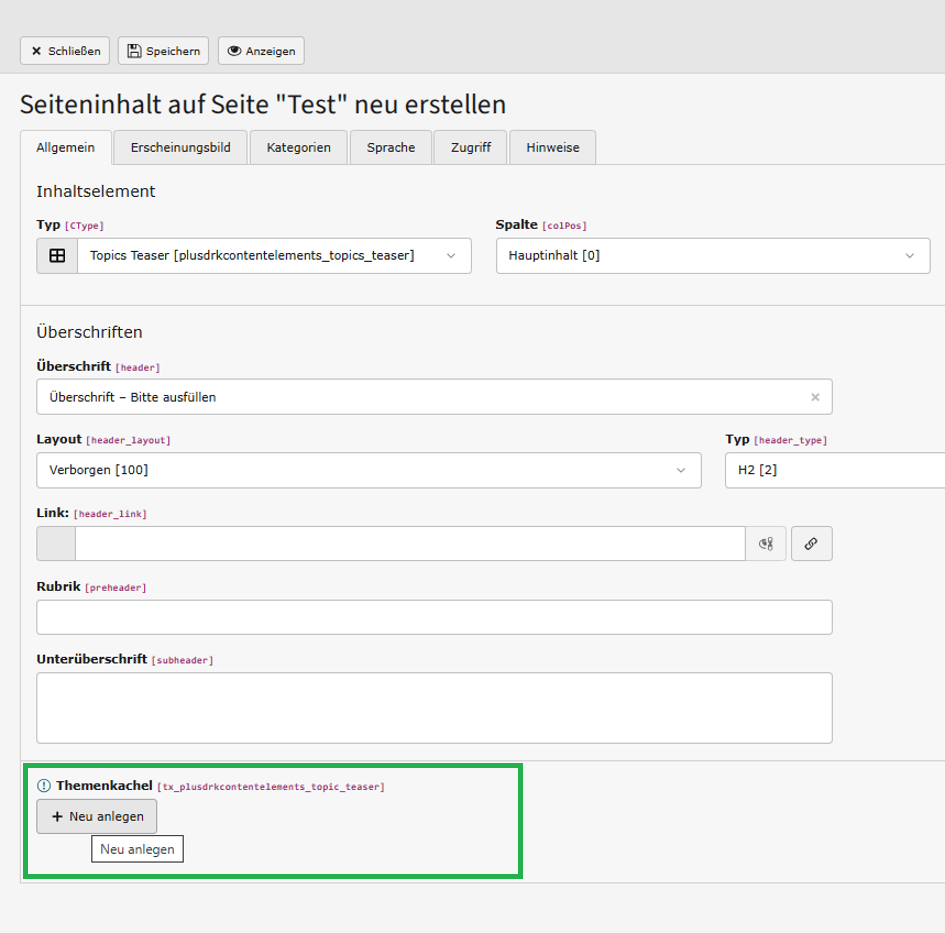Open the Layout header_layout dropdown
This screenshot has height=933, width=945.
pyautogui.click(x=369, y=470)
